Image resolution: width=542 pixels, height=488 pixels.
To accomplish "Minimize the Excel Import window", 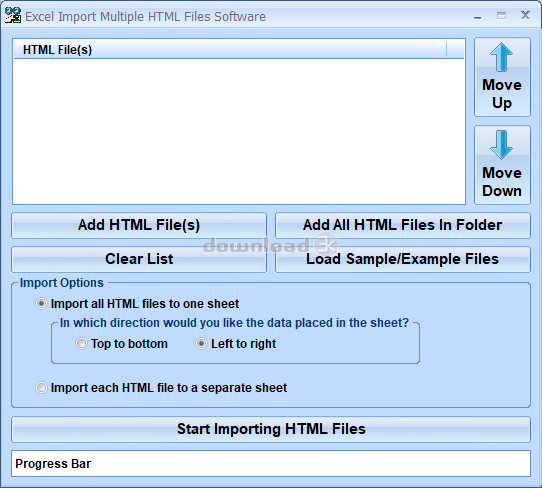I will [478, 16].
